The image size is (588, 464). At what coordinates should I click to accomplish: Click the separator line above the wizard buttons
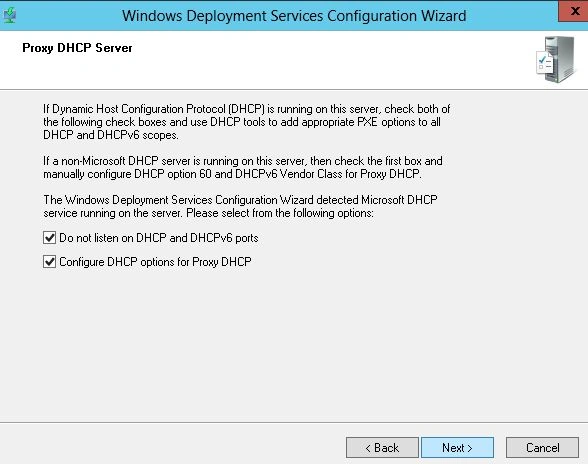coord(294,423)
